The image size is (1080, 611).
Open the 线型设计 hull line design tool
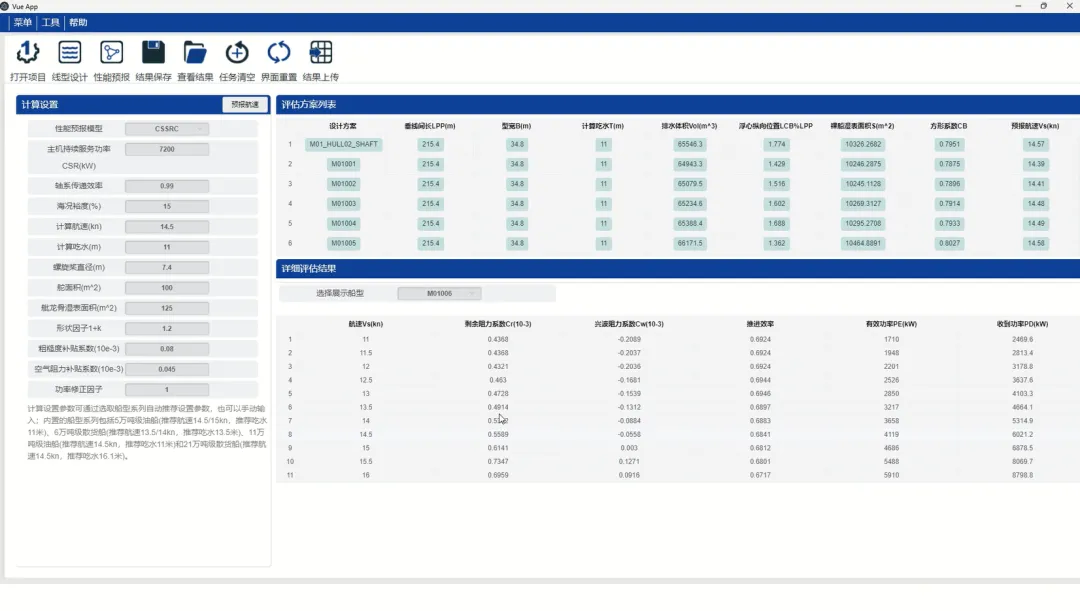point(70,52)
